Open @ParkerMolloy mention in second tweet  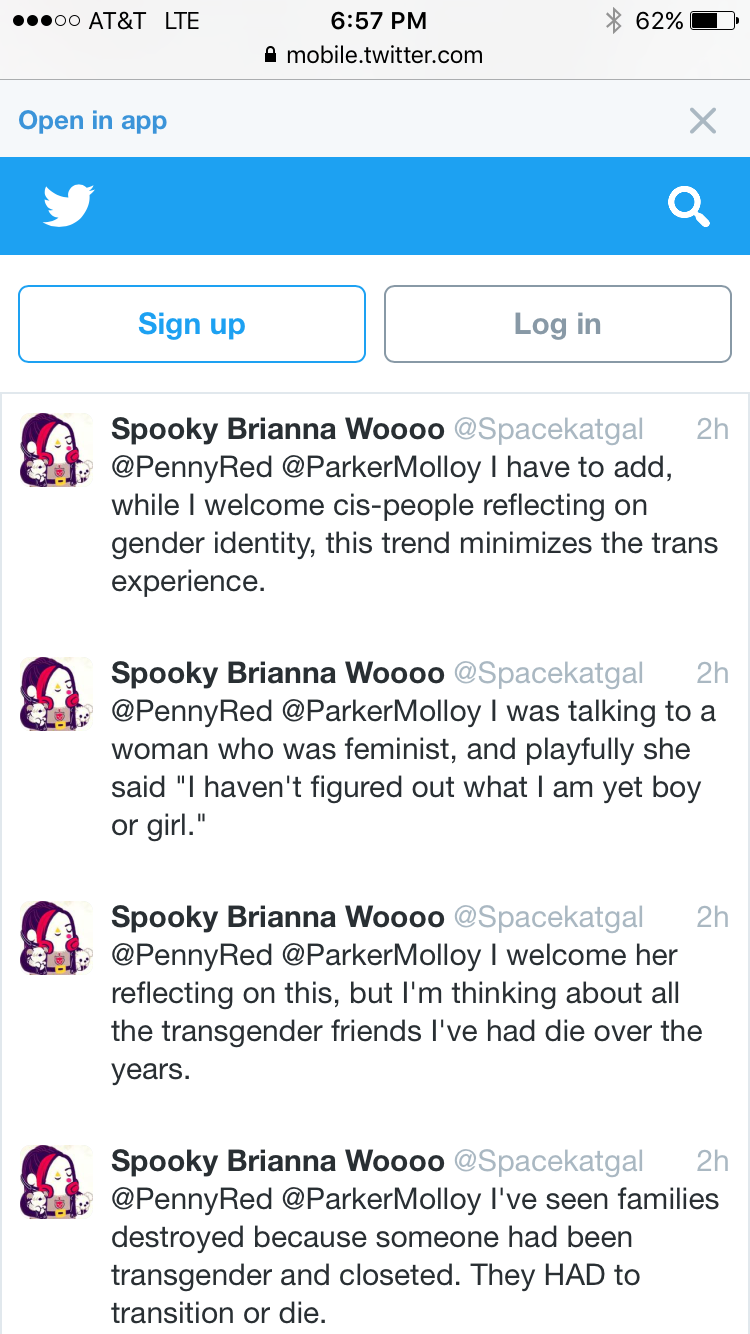382,712
